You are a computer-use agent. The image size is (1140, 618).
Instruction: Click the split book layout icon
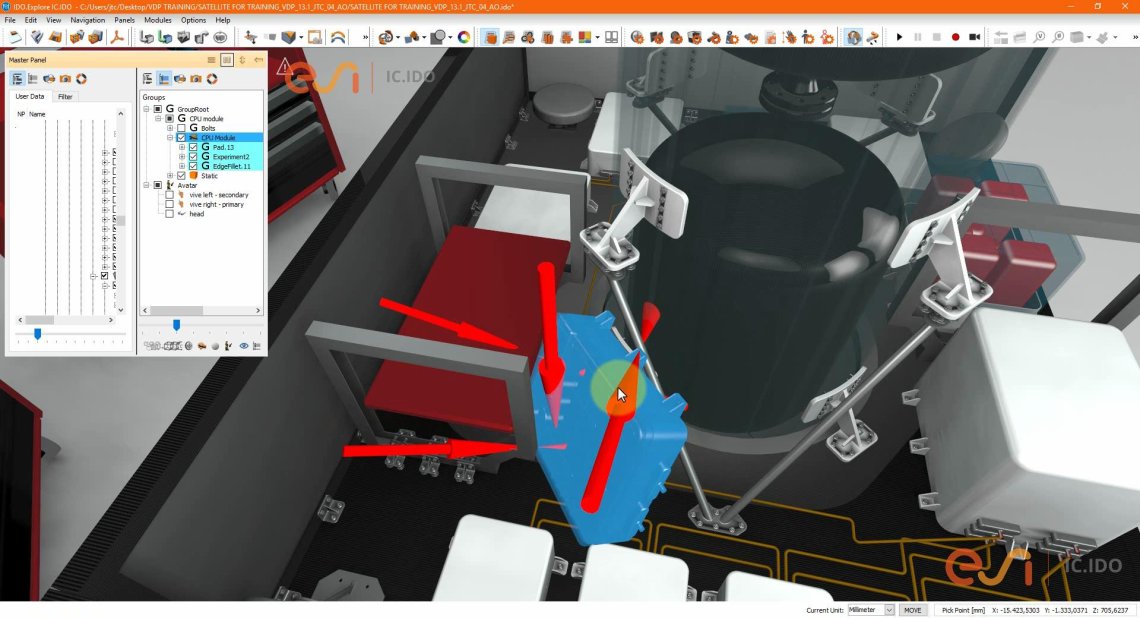pos(611,37)
